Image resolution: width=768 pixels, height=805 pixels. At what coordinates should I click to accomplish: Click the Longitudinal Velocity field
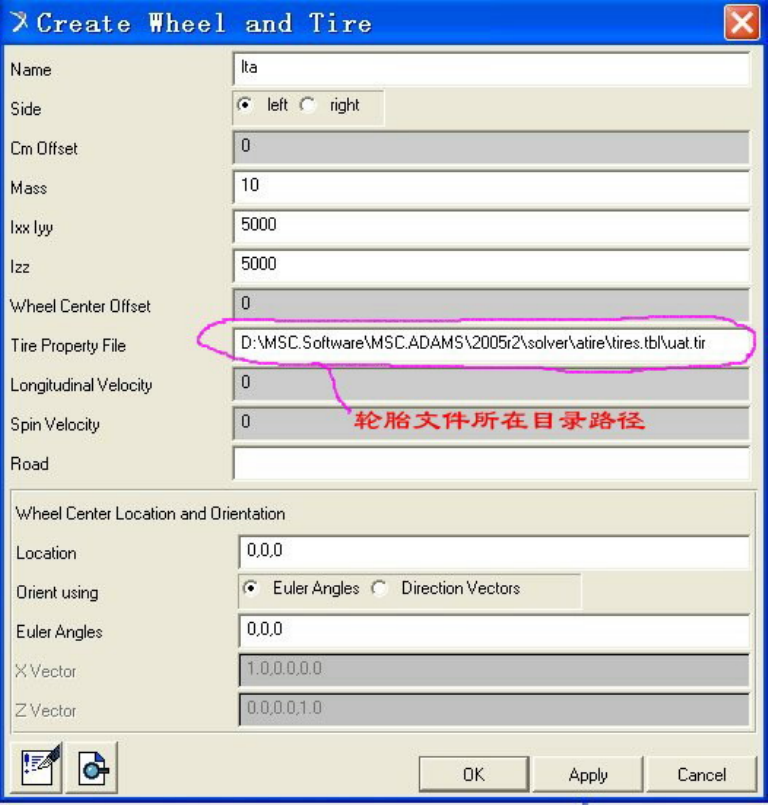tap(491, 384)
